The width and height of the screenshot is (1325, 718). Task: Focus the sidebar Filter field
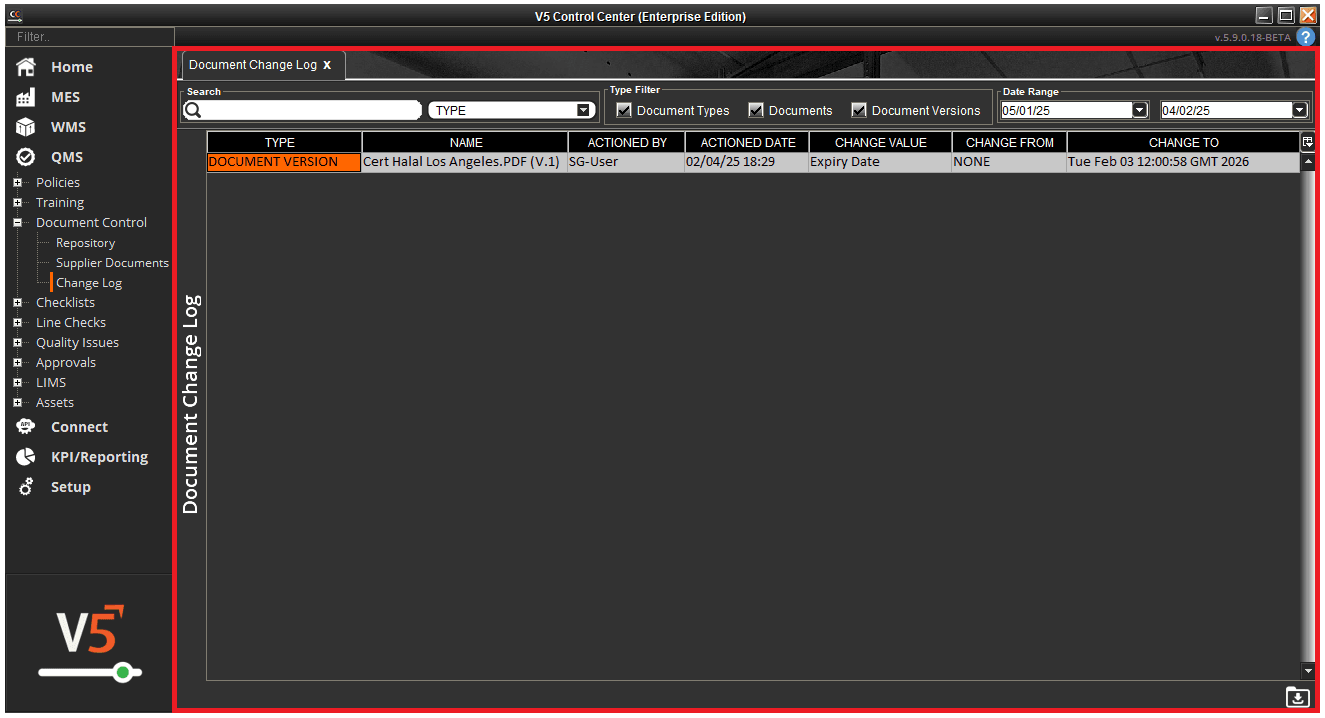click(88, 36)
